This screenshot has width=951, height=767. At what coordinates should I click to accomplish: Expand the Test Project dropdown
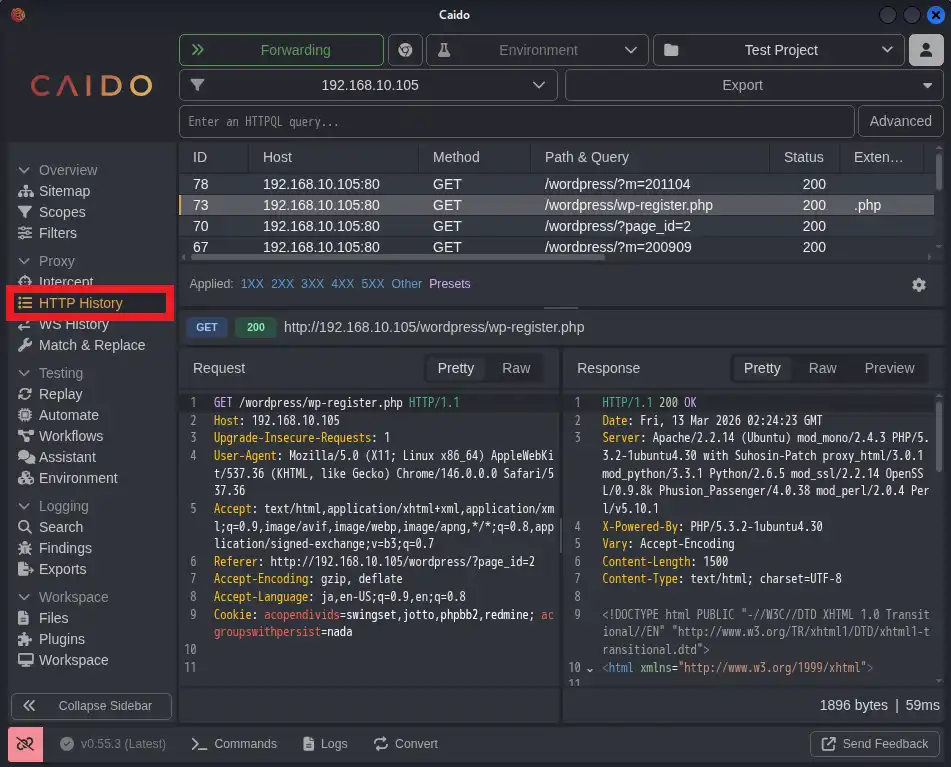click(x=779, y=50)
